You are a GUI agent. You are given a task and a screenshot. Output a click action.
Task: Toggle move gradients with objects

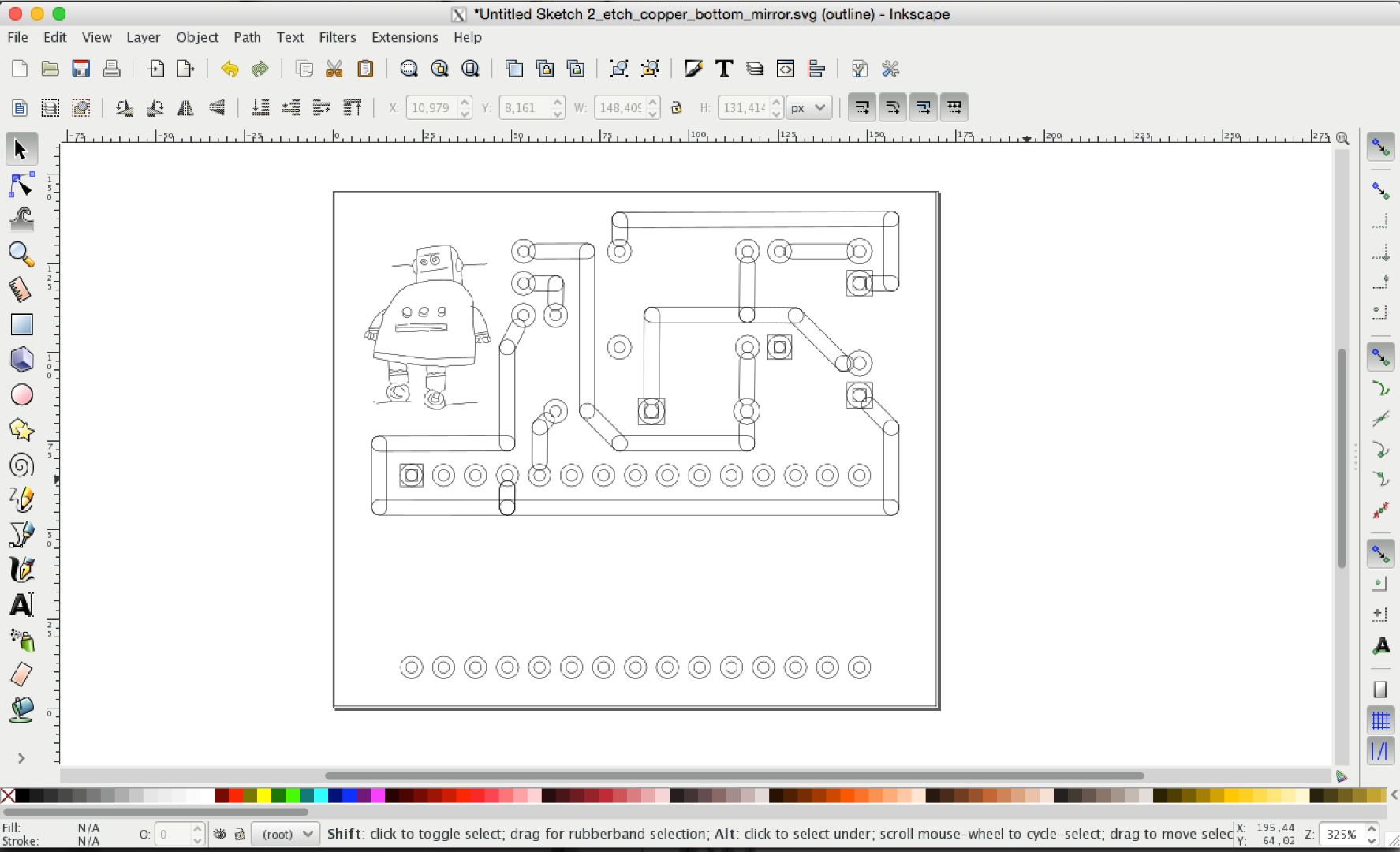[923, 107]
